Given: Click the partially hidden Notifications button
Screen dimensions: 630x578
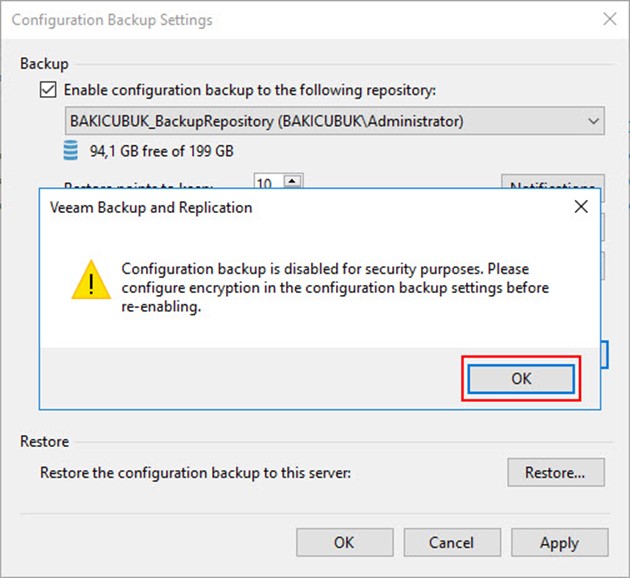Looking at the screenshot, I should coord(552,182).
